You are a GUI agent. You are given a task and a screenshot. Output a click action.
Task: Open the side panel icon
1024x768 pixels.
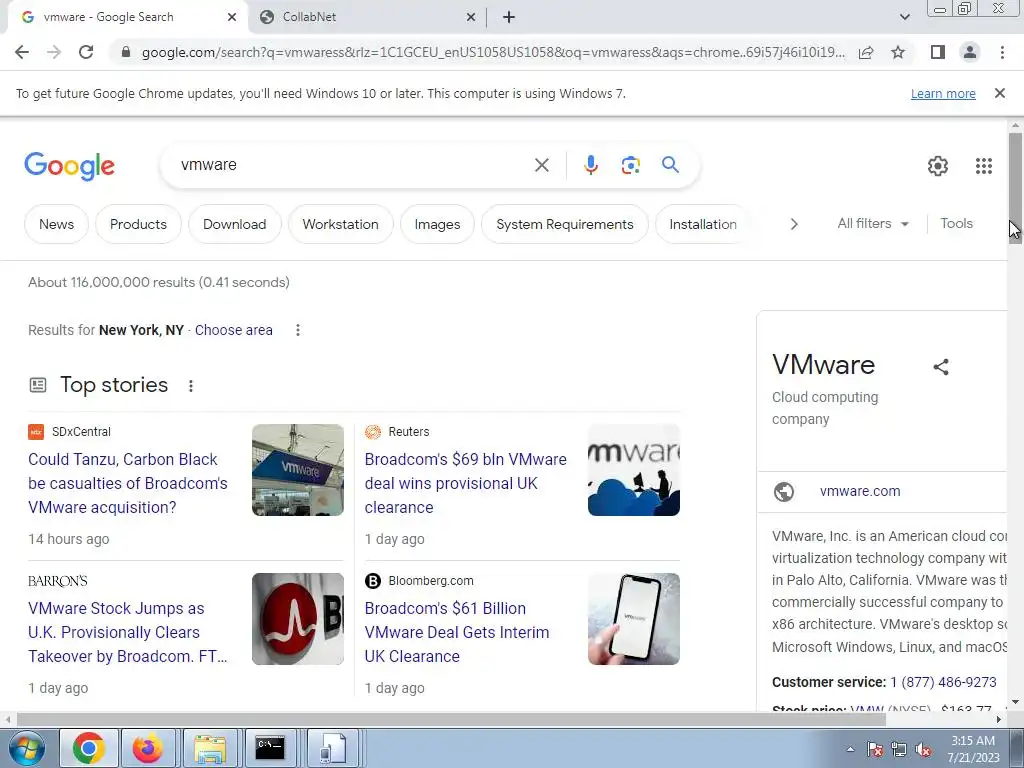[x=938, y=52]
